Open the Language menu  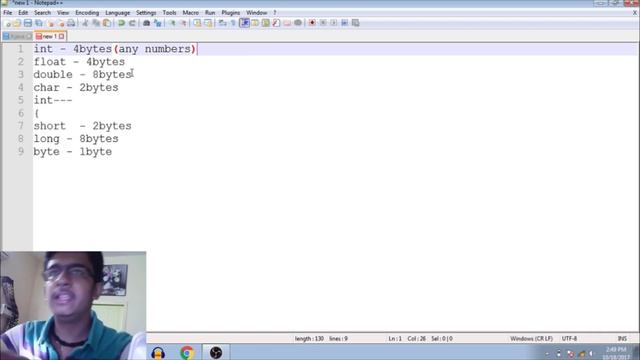tap(118, 13)
